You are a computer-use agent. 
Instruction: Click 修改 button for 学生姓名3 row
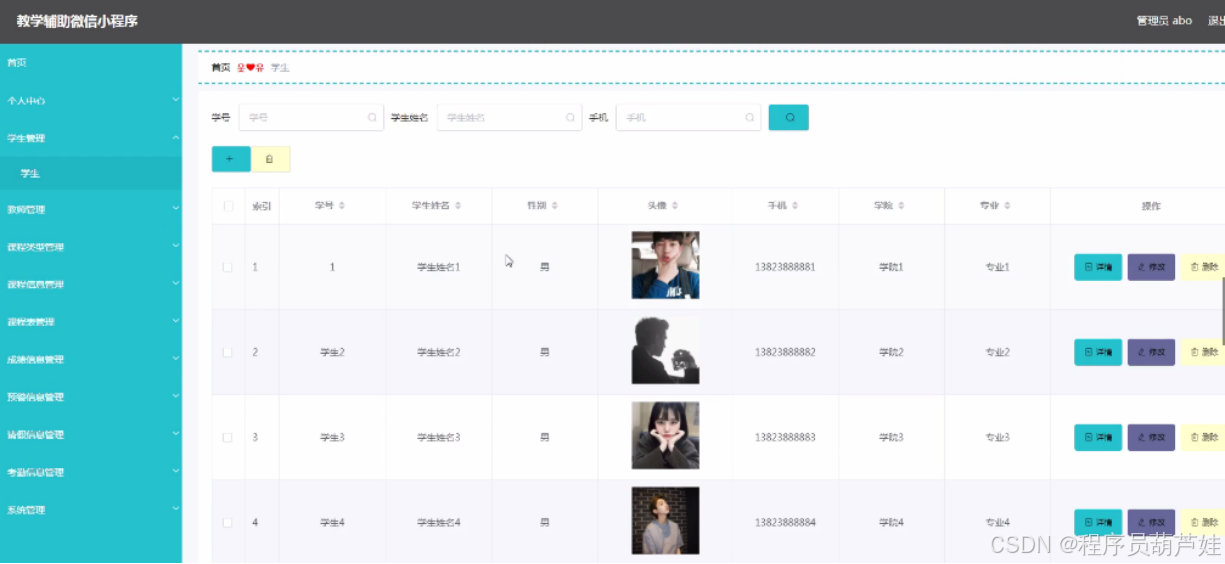point(1151,437)
